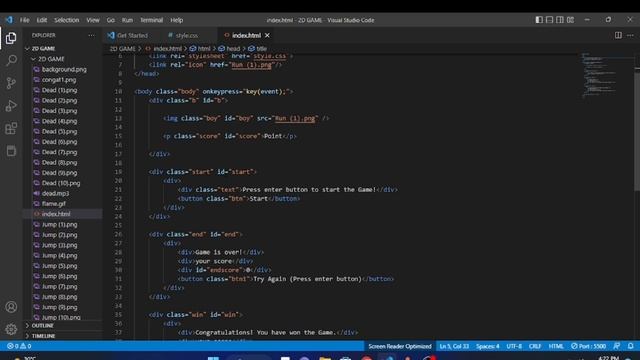Toggle panel layout icon
Image resolution: width=640 pixels, height=360 pixels.
click(x=549, y=20)
